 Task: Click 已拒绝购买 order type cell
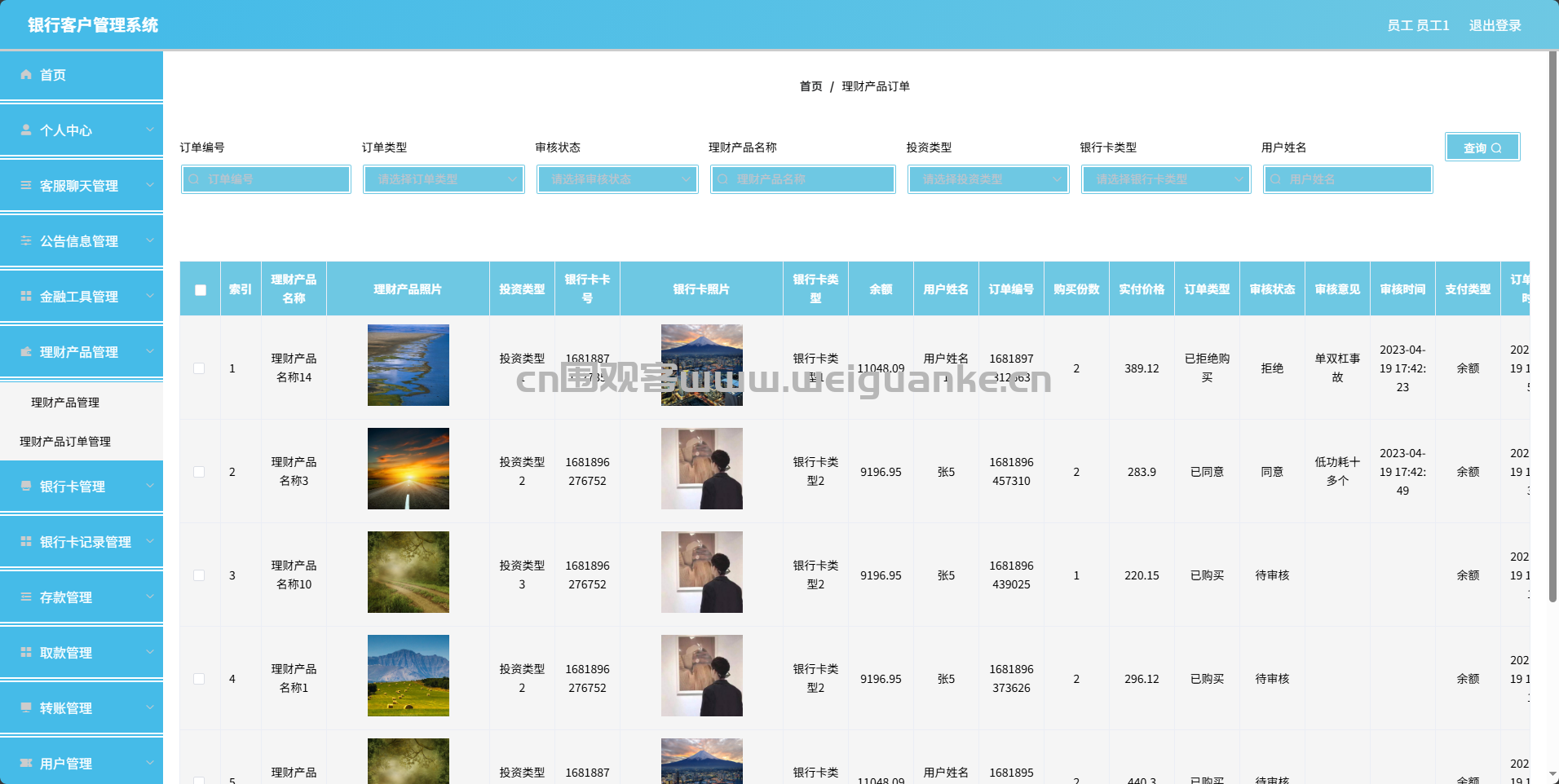tap(1207, 368)
